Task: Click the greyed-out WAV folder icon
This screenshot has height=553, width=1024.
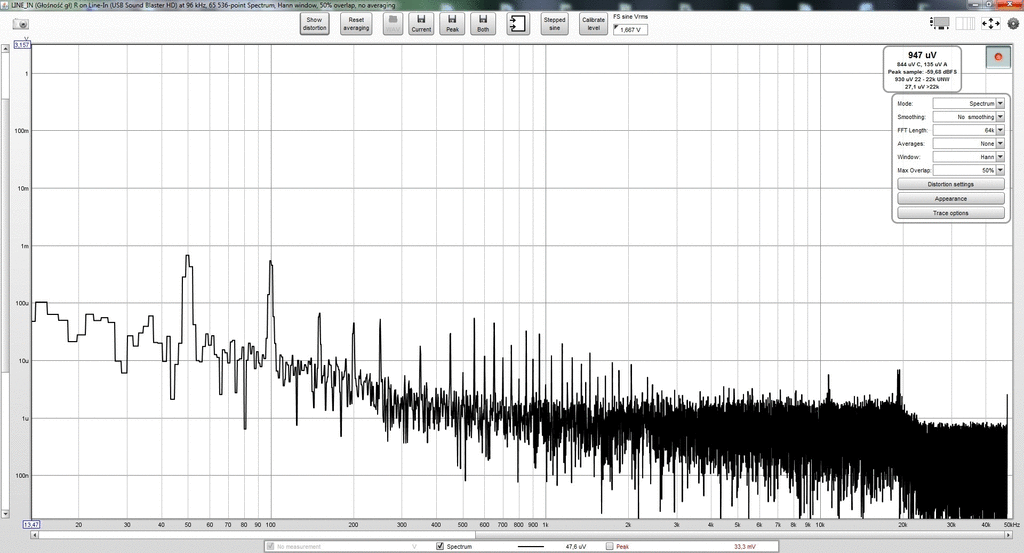Action: click(x=392, y=24)
